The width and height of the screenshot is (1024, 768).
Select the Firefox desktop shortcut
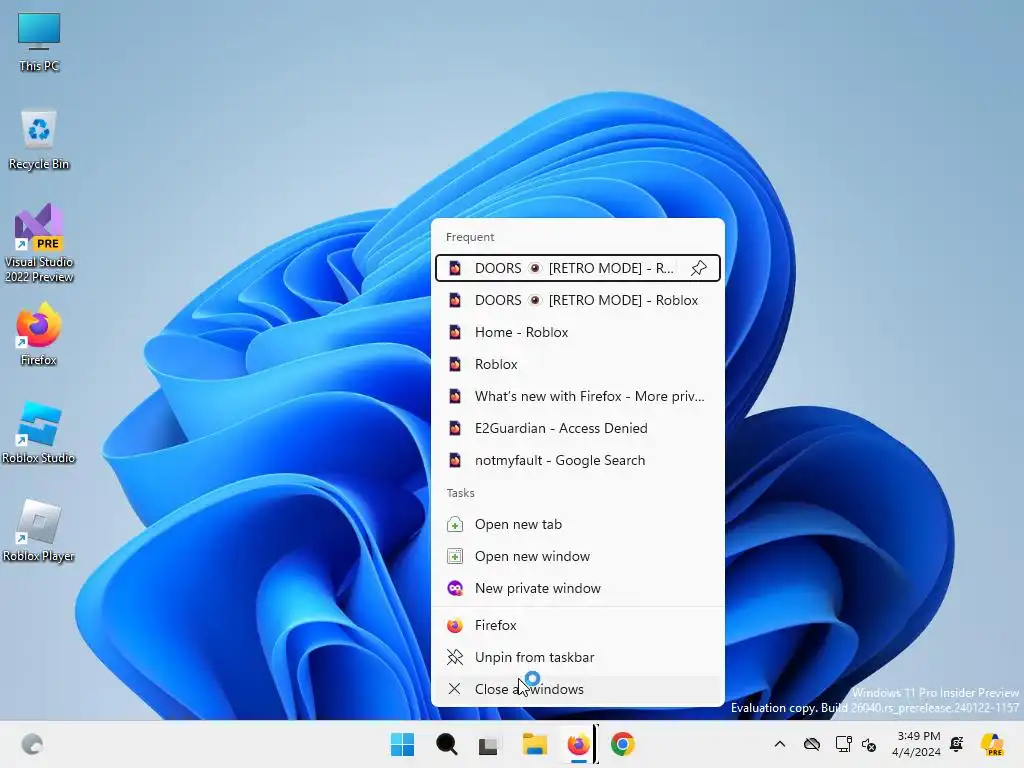coord(39,334)
